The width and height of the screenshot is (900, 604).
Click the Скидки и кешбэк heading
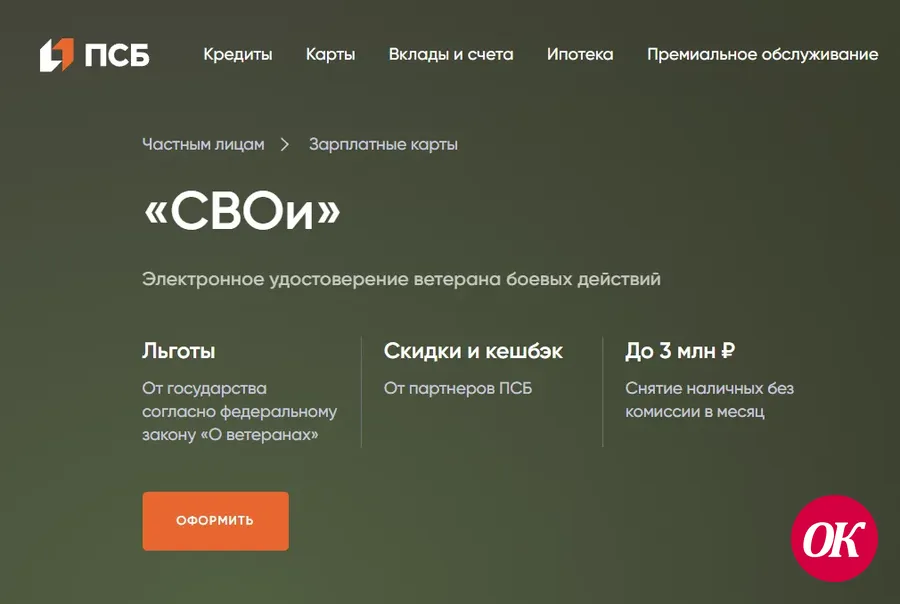coord(473,351)
